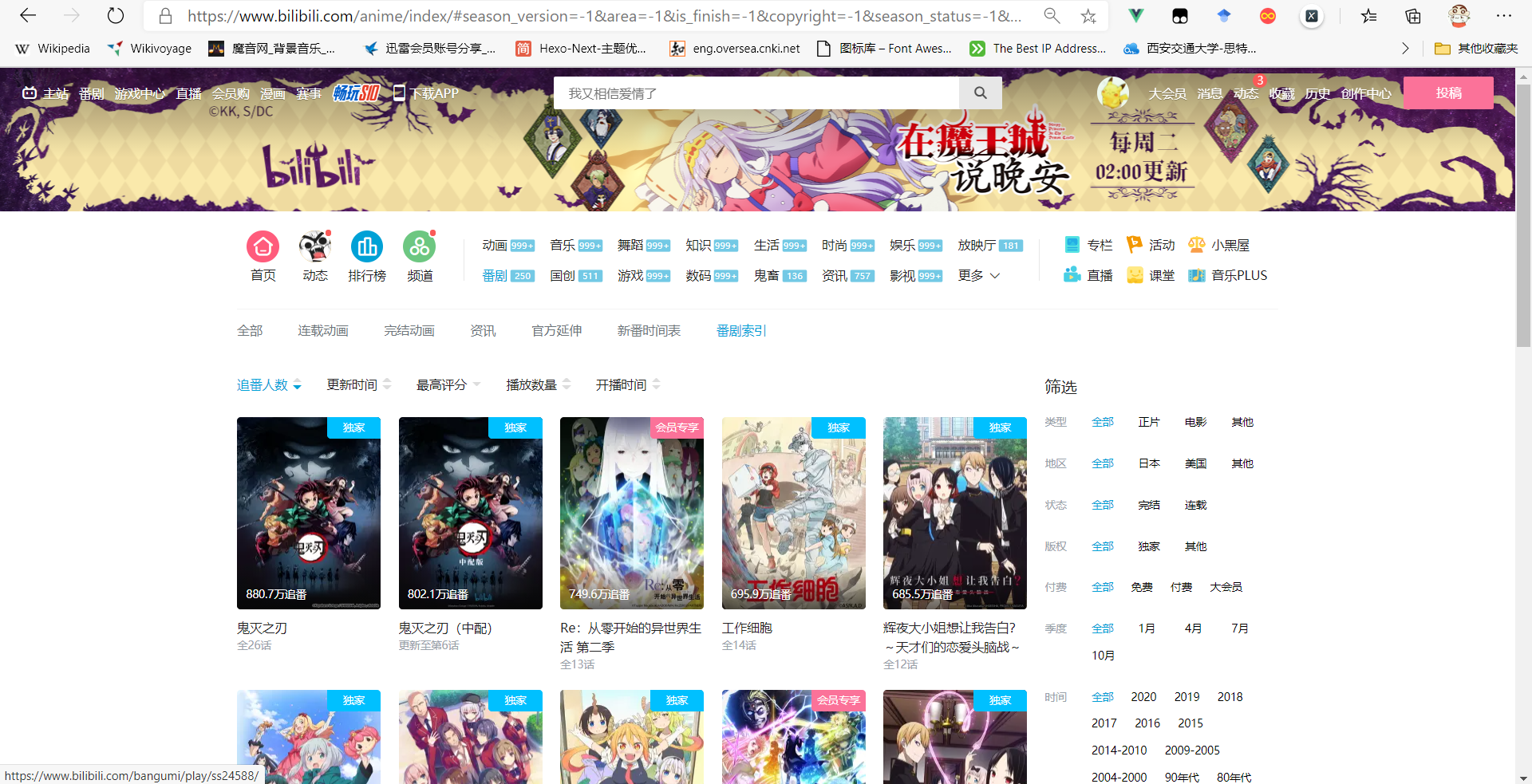The width and height of the screenshot is (1532, 784).
Task: Filter status by 完结
Action: pos(1149,505)
